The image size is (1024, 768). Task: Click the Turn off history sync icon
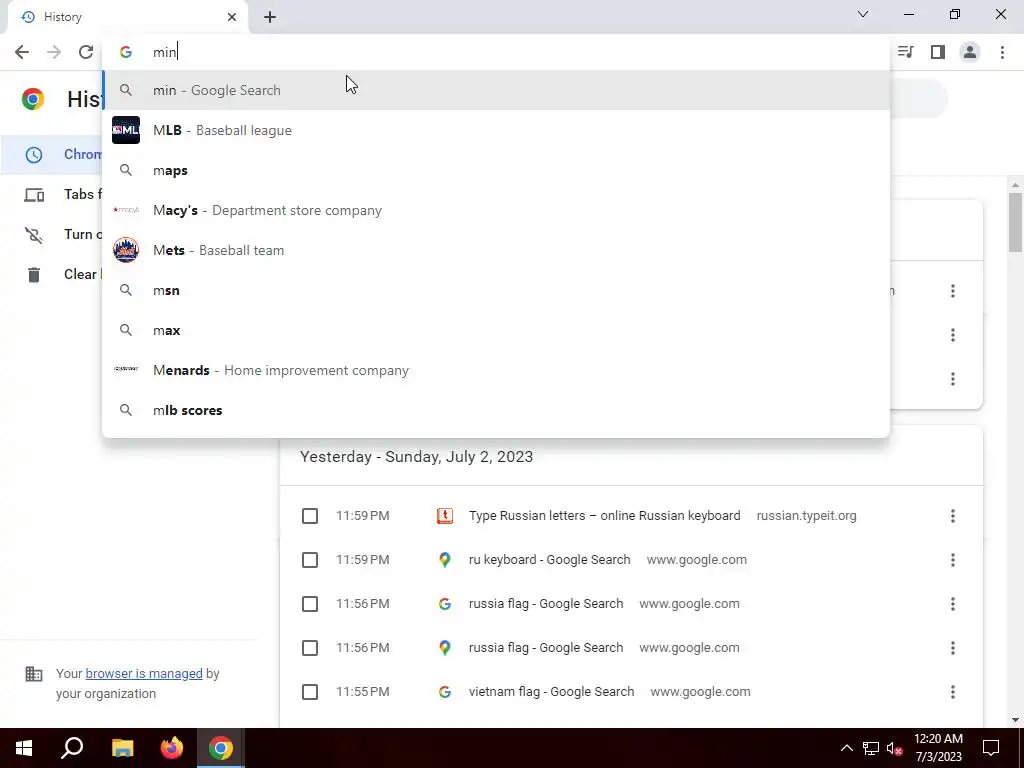(34, 234)
